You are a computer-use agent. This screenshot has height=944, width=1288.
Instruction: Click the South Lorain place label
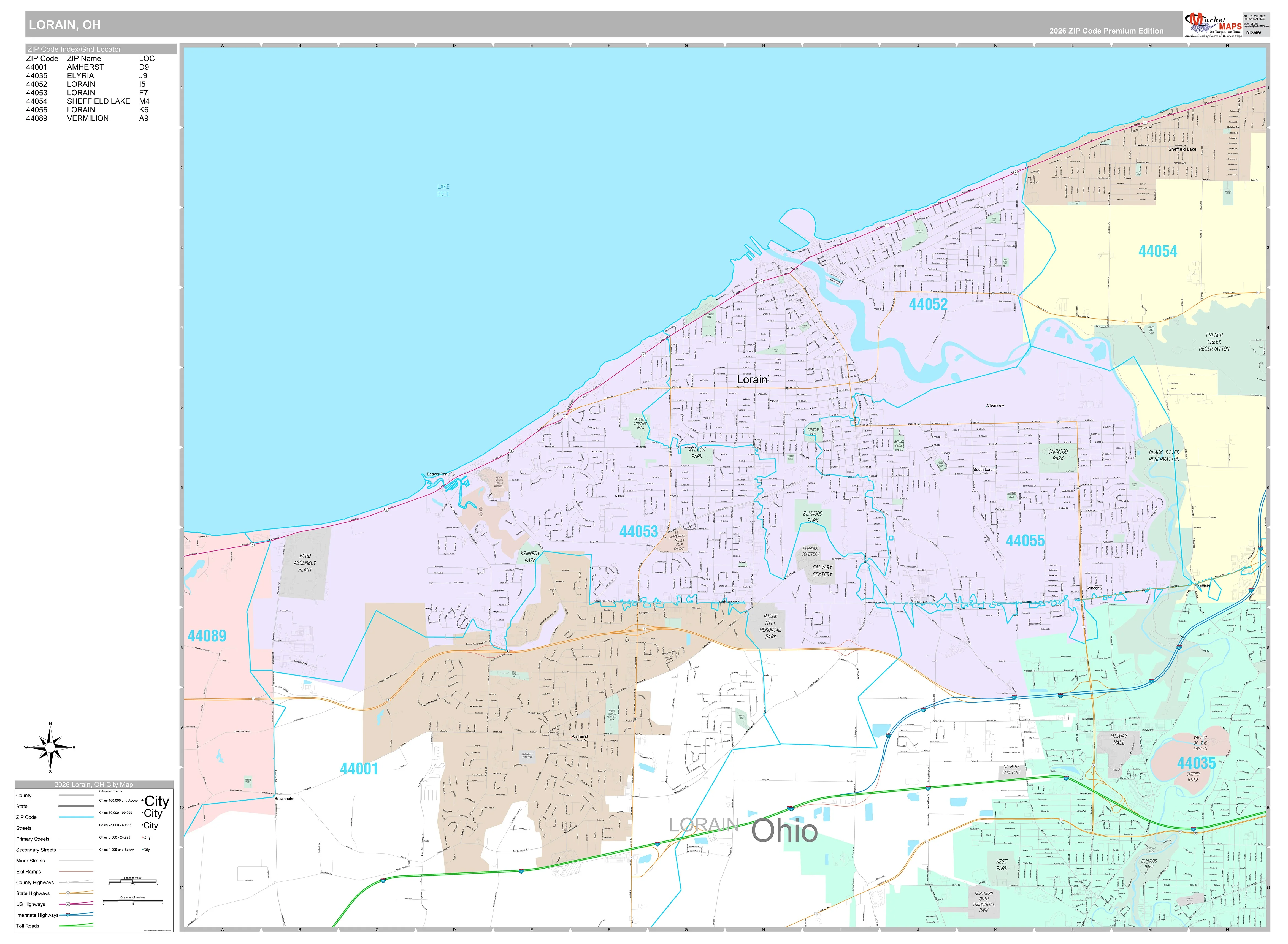(x=984, y=470)
